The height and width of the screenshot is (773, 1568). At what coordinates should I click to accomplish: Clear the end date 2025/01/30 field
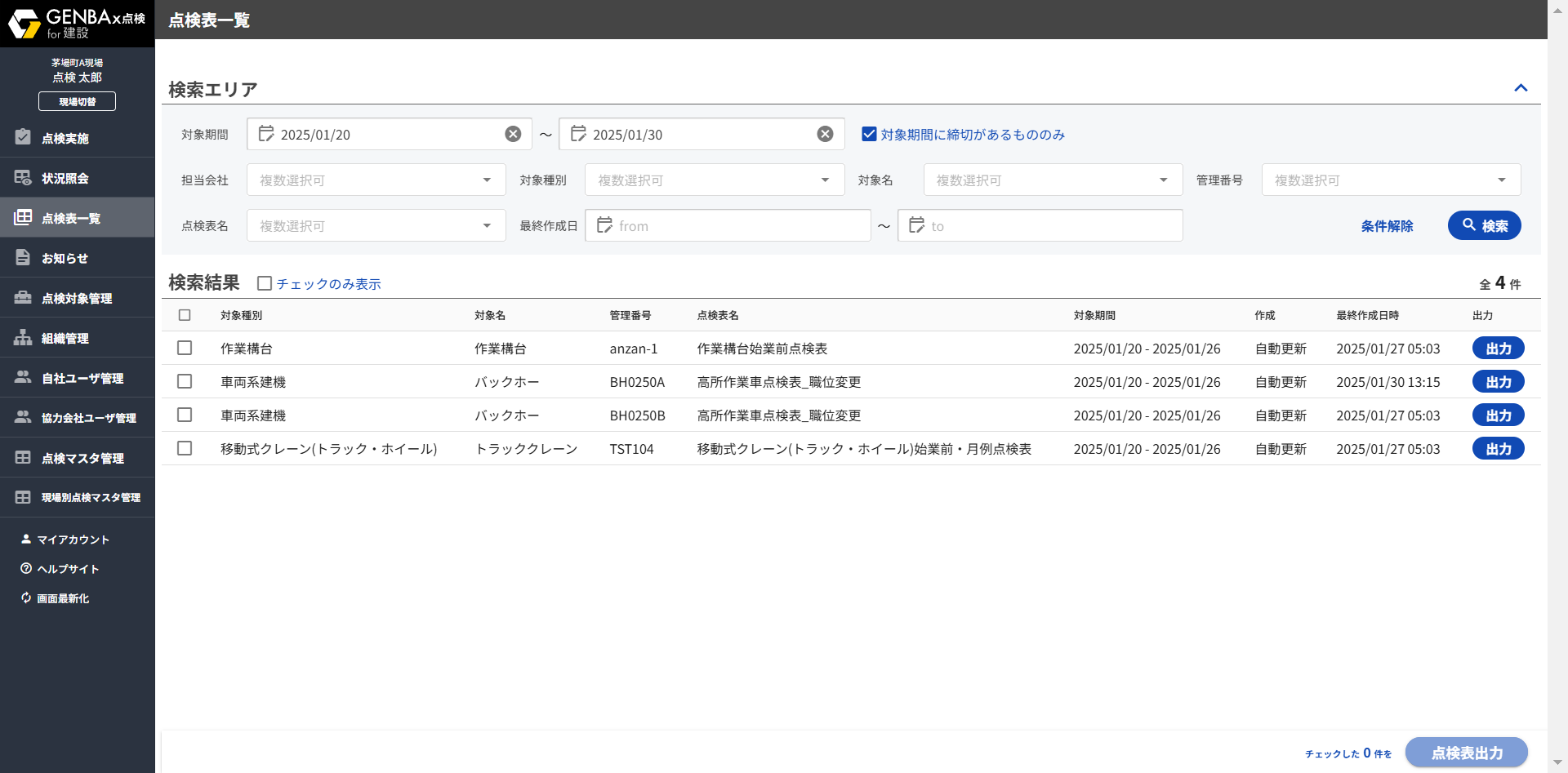[x=825, y=134]
